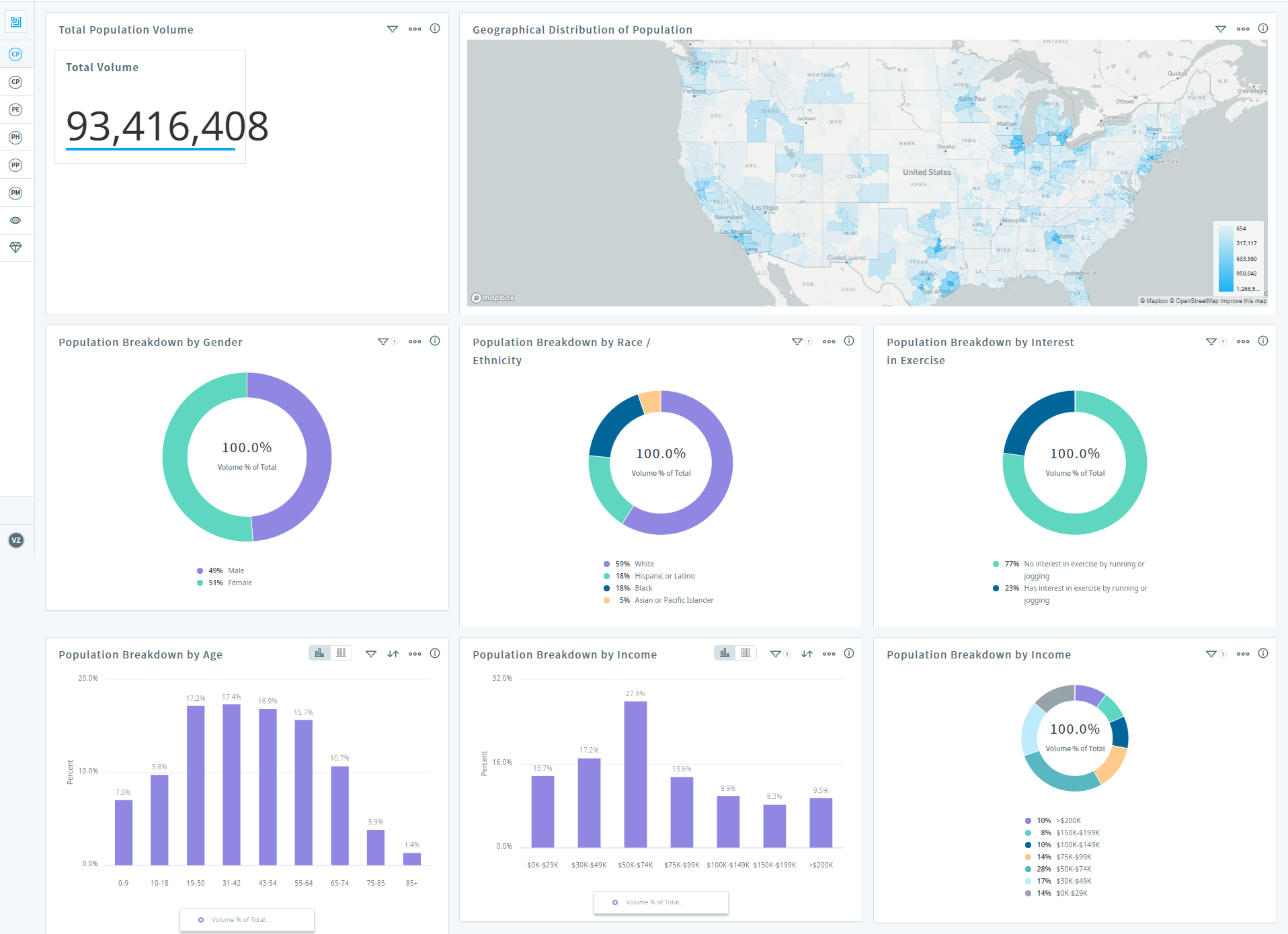Open the OpenStreetMap attribution link
Image resolution: width=1288 pixels, height=934 pixels.
[x=1194, y=301]
